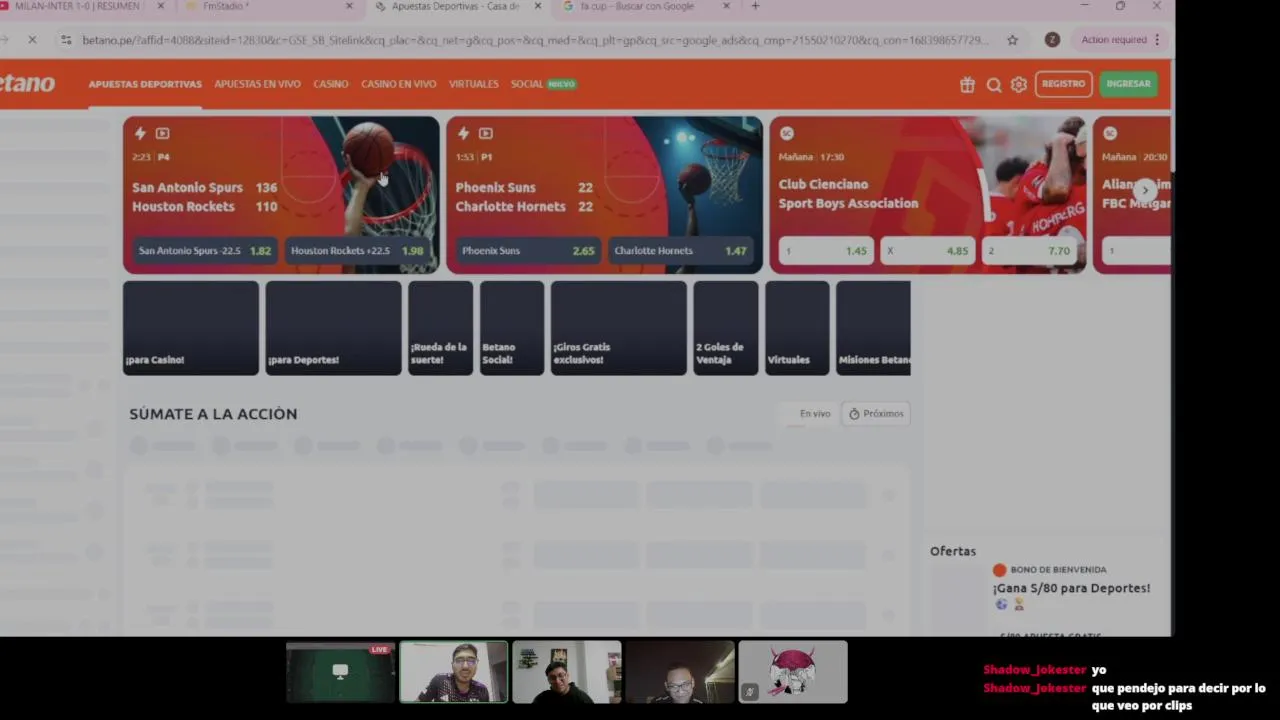Open the ¡Rueda de la suerte! promo tile

pos(440,328)
